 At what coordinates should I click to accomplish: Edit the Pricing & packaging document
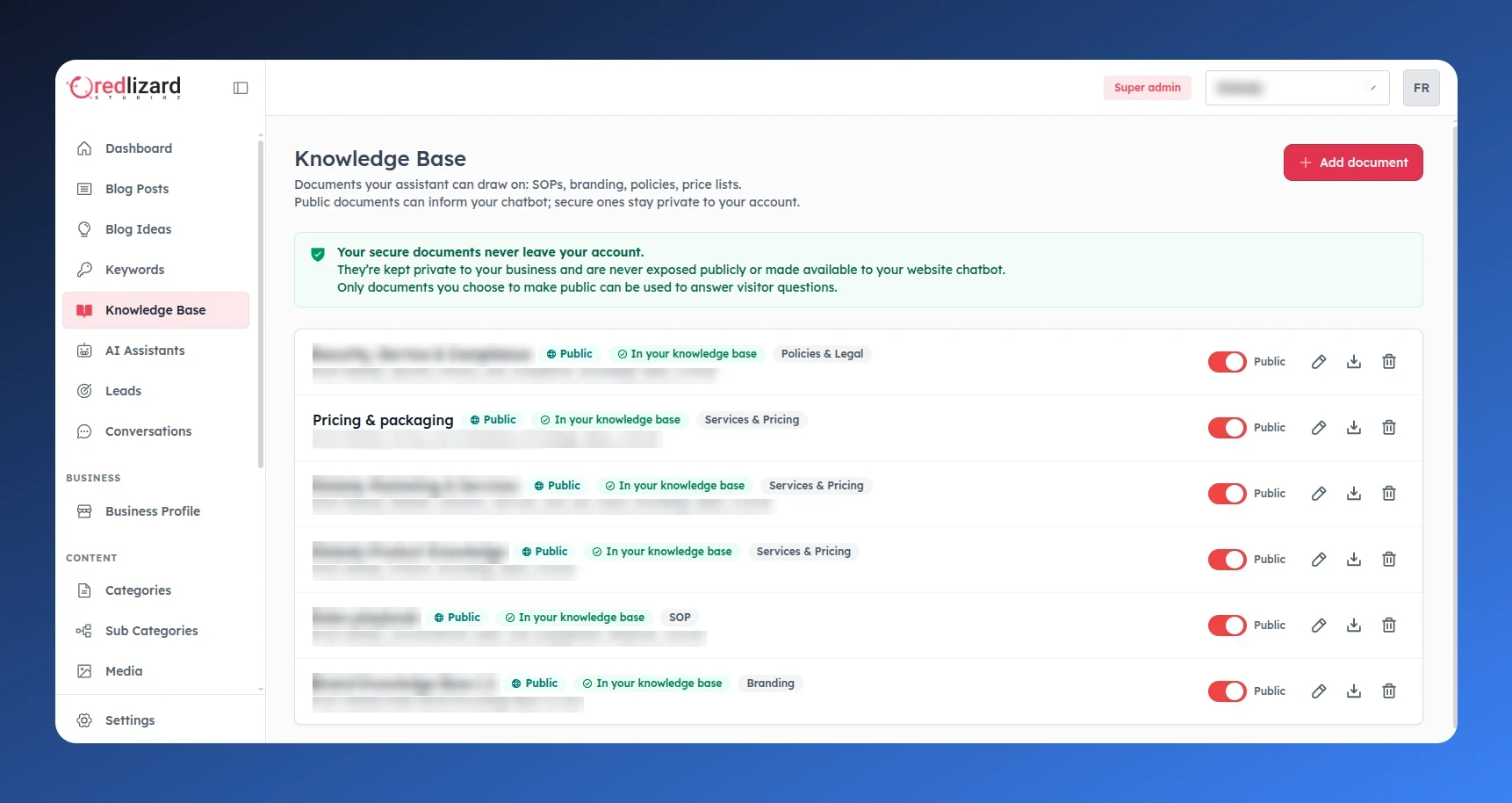click(x=1319, y=428)
